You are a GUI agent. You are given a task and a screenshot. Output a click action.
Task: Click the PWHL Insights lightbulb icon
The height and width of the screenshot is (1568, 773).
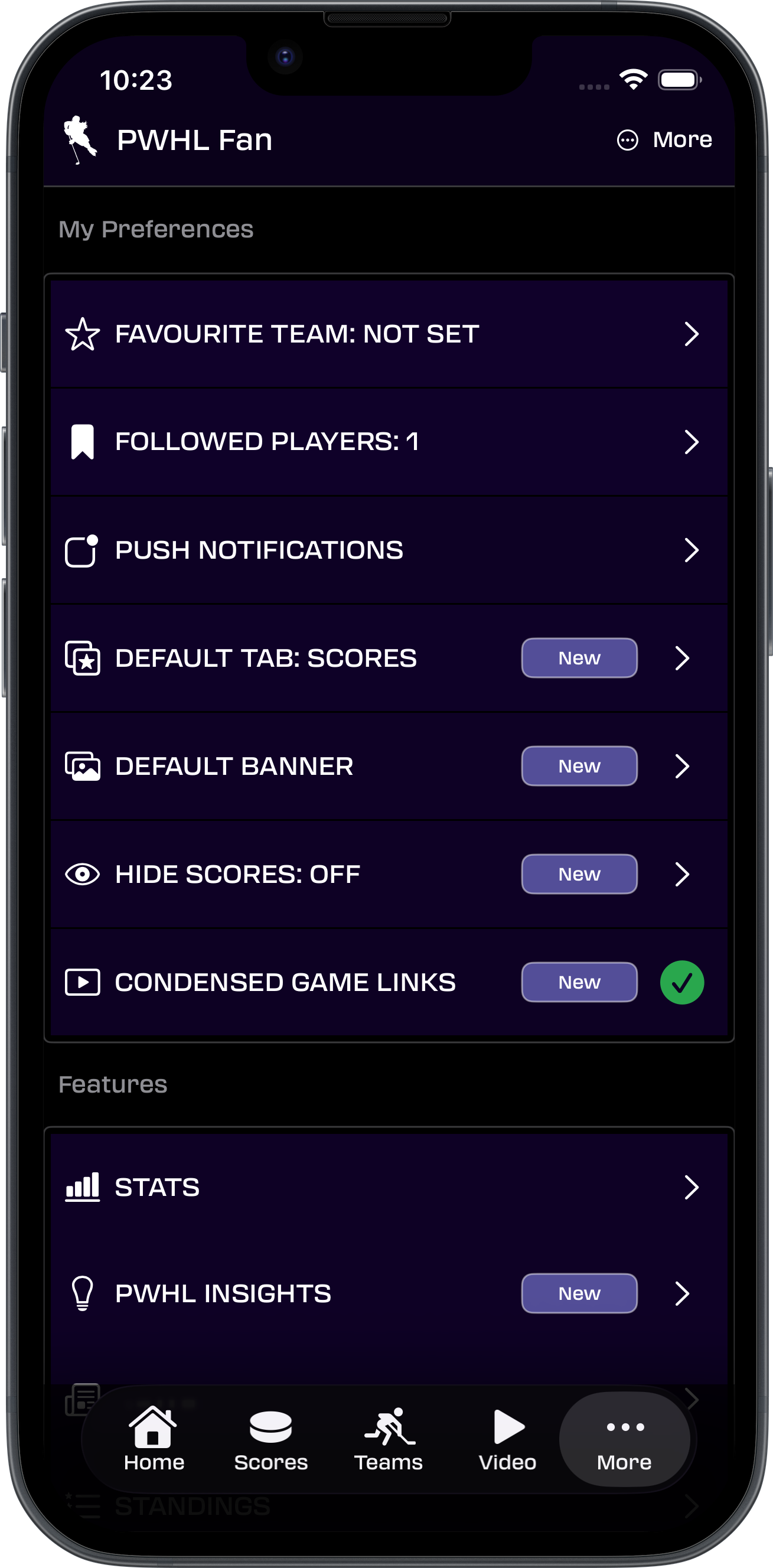(82, 1293)
